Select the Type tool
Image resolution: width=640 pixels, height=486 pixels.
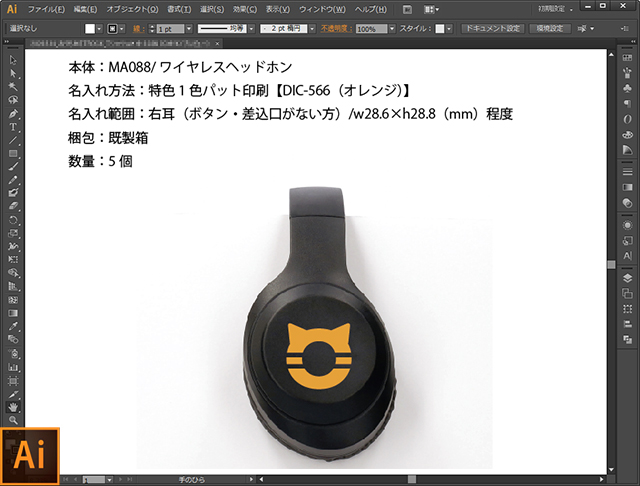pyautogui.click(x=13, y=127)
